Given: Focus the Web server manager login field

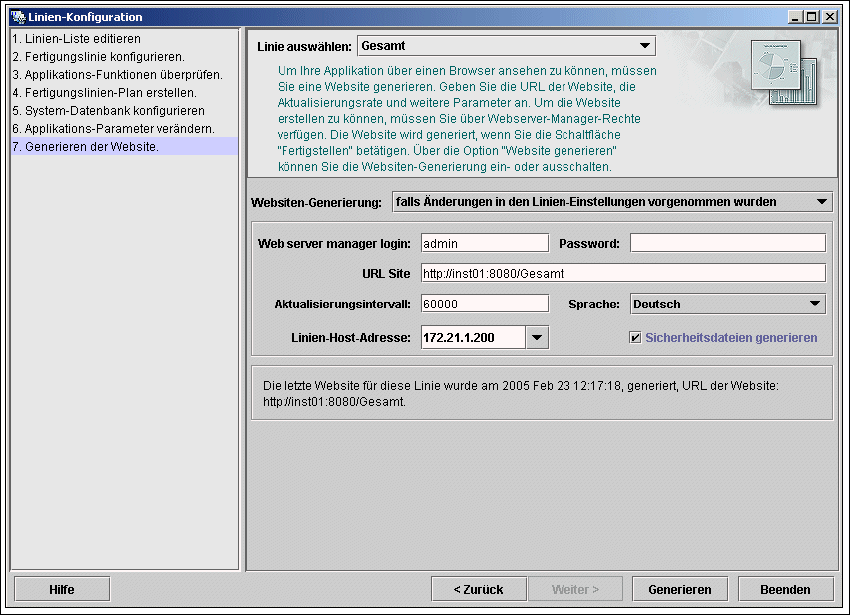Looking at the screenshot, I should pyautogui.click(x=485, y=244).
